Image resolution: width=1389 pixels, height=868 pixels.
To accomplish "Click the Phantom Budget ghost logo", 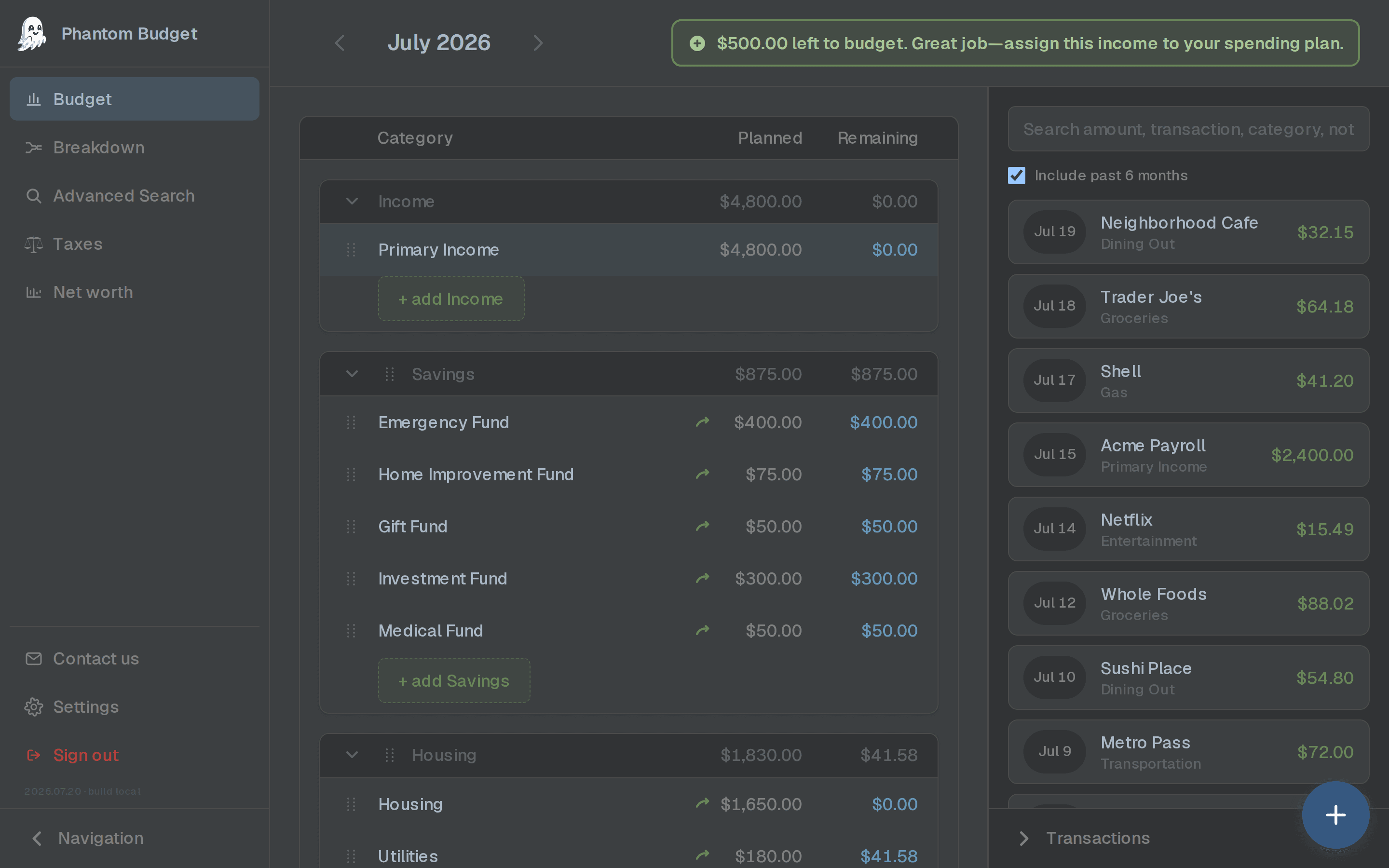I will click(32, 33).
